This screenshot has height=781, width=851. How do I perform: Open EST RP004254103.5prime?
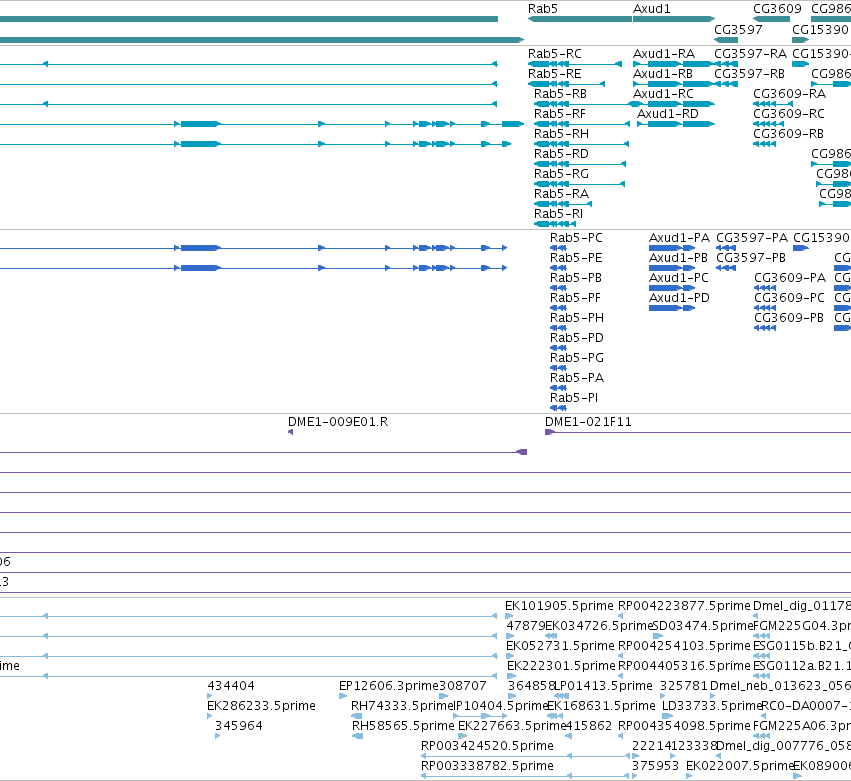(684, 646)
